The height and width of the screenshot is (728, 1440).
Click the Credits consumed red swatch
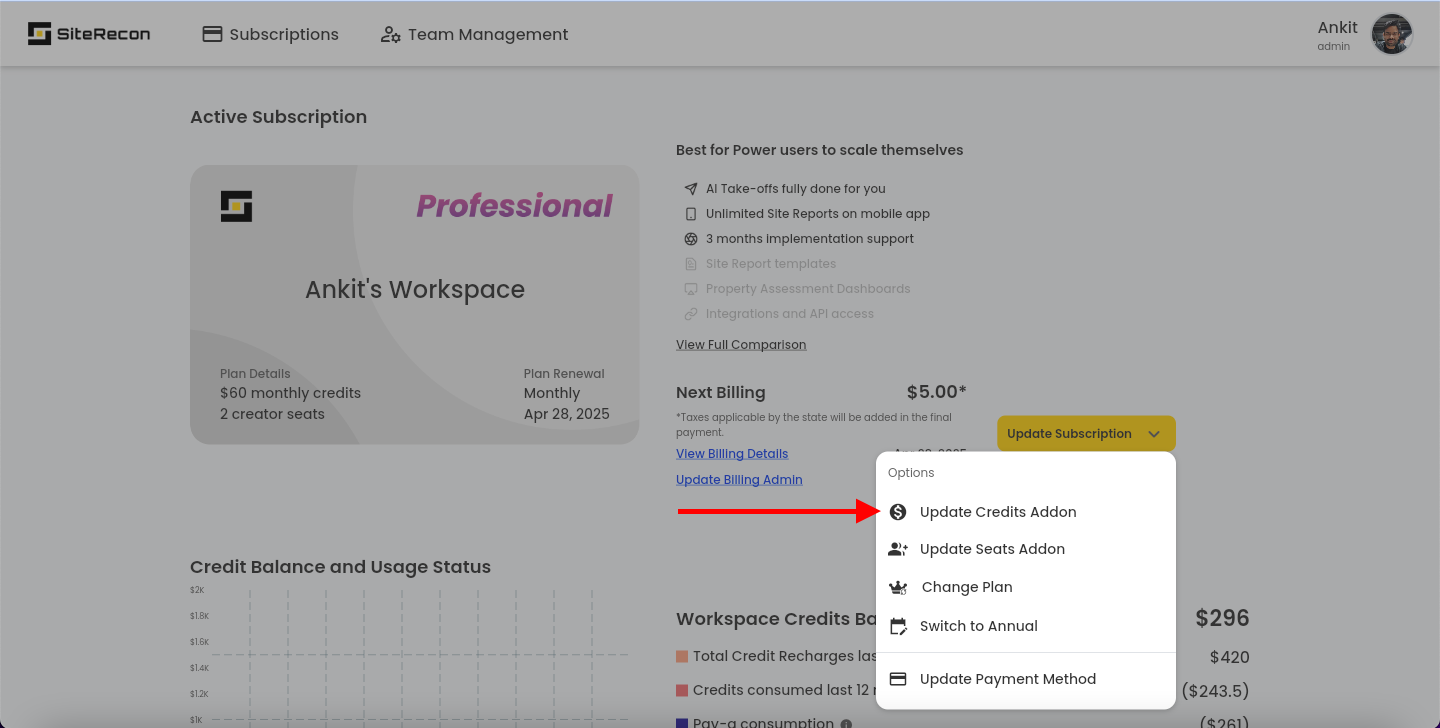(682, 690)
